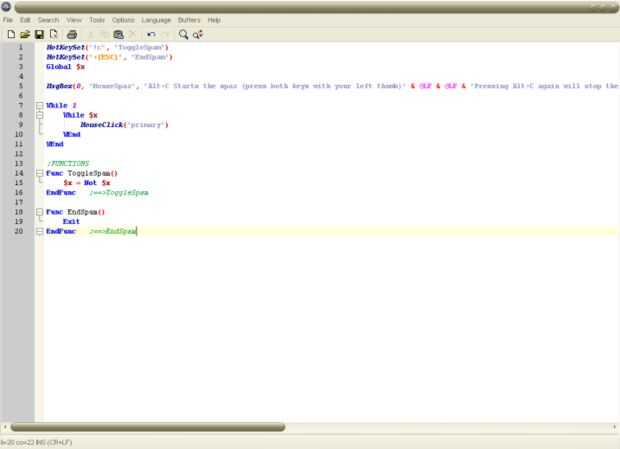Select line number 12 in the margin

point(19,154)
